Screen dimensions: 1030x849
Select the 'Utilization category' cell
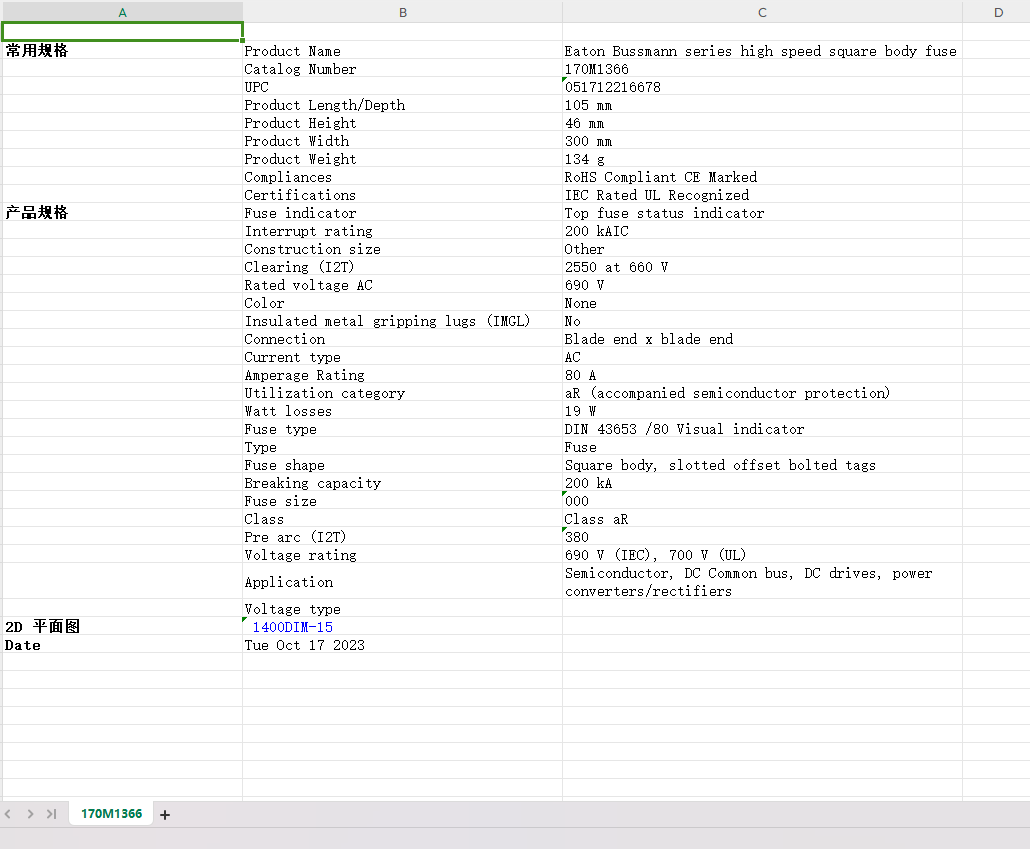(x=403, y=393)
